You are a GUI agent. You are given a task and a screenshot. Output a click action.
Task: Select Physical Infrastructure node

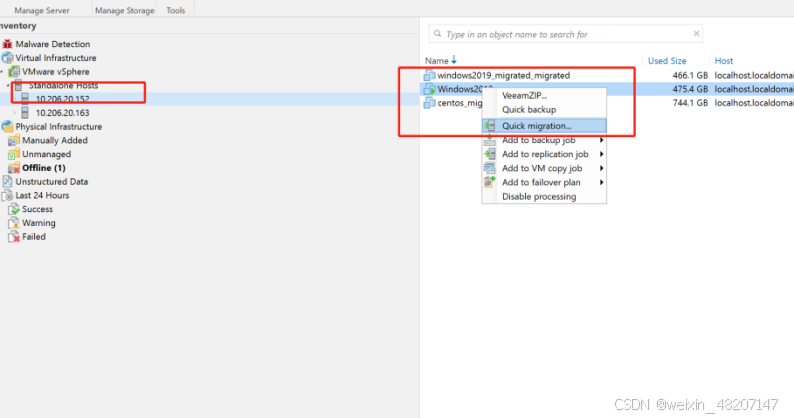(x=59, y=126)
